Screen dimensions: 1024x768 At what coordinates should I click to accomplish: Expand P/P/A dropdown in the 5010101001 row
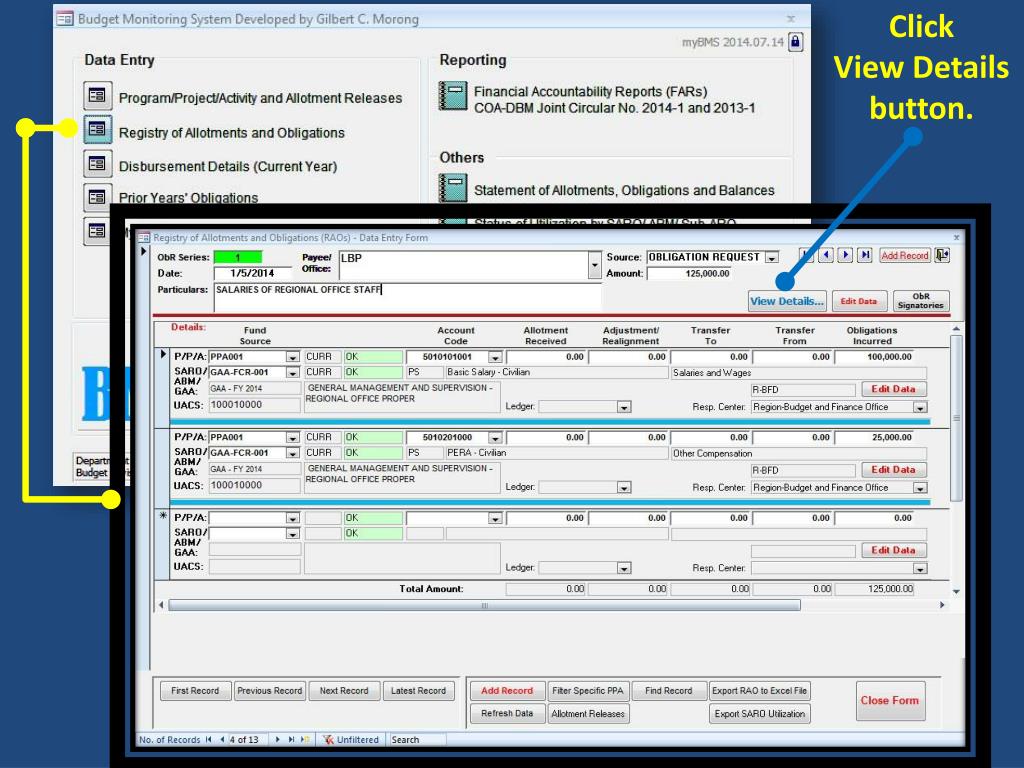click(x=293, y=357)
